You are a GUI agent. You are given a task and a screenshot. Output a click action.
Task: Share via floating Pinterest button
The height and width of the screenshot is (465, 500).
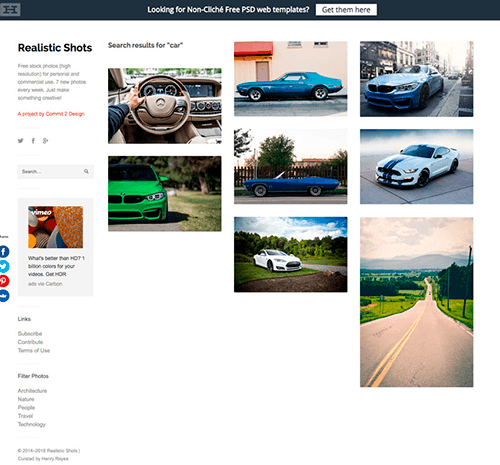coord(4,281)
